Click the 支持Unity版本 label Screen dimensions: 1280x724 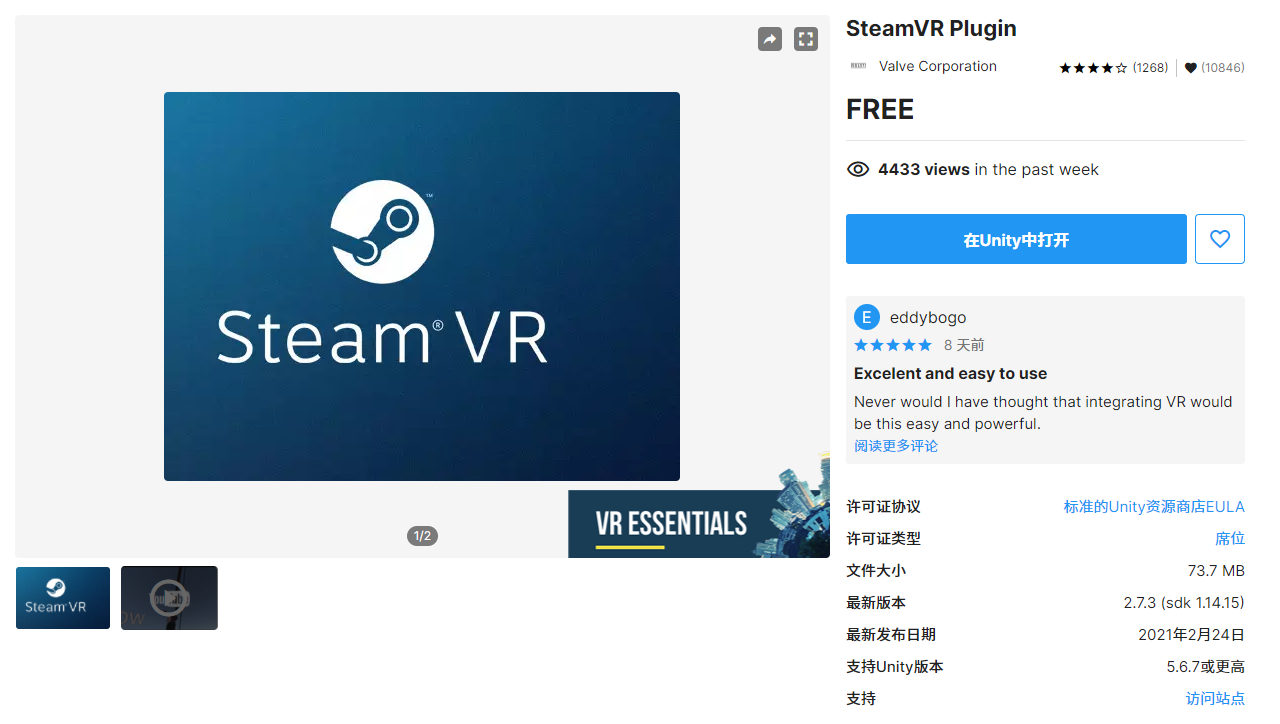coord(895,667)
